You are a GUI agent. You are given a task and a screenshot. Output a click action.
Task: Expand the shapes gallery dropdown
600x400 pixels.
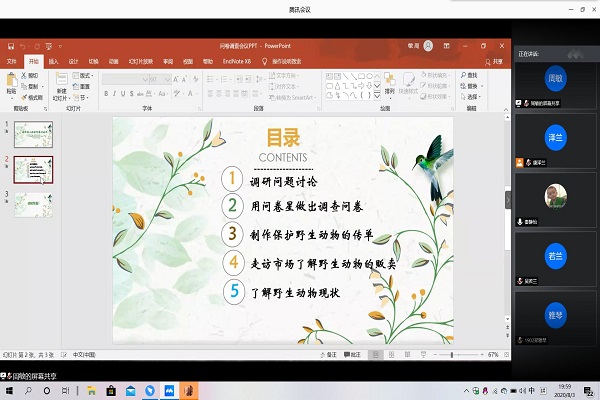(375, 94)
